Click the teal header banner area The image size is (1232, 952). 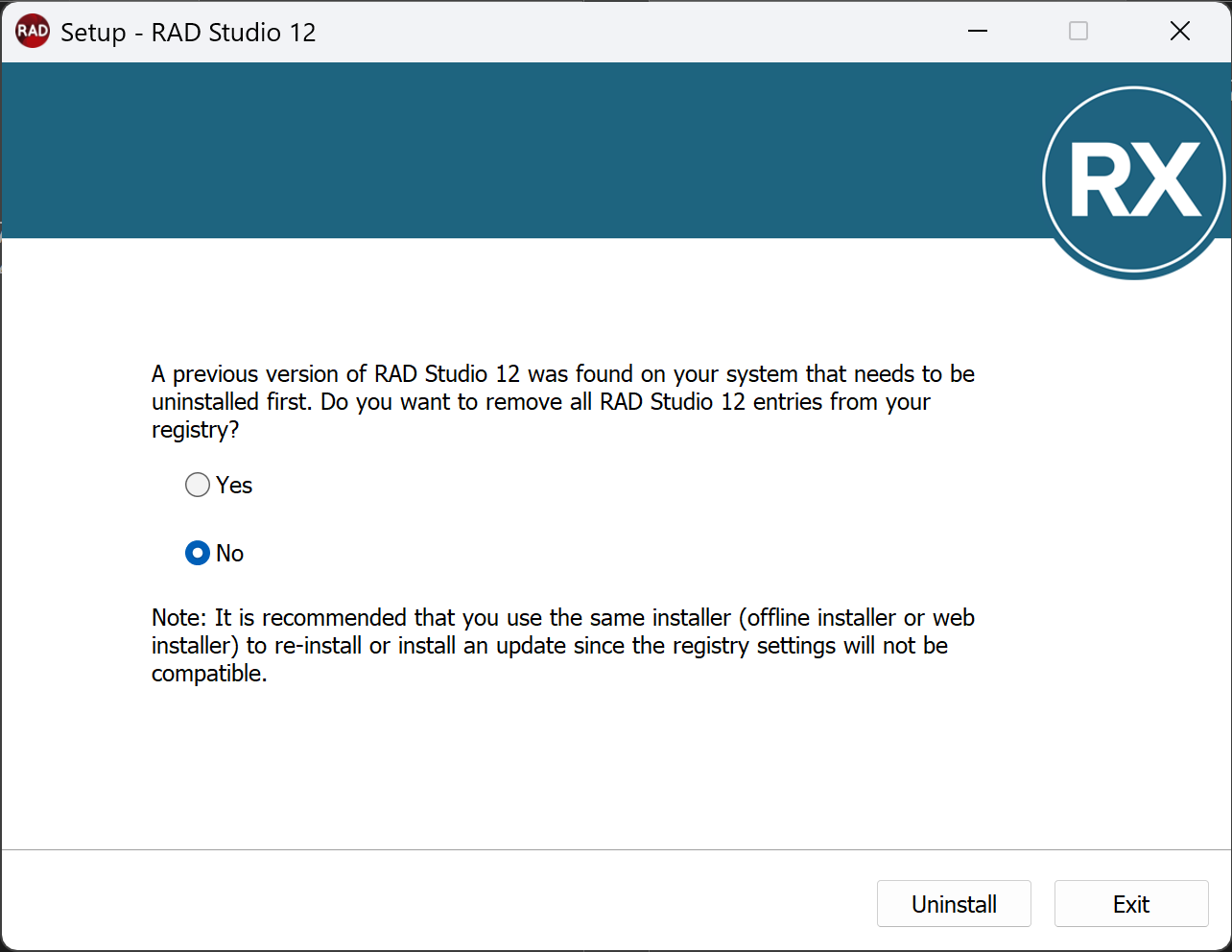(518, 151)
